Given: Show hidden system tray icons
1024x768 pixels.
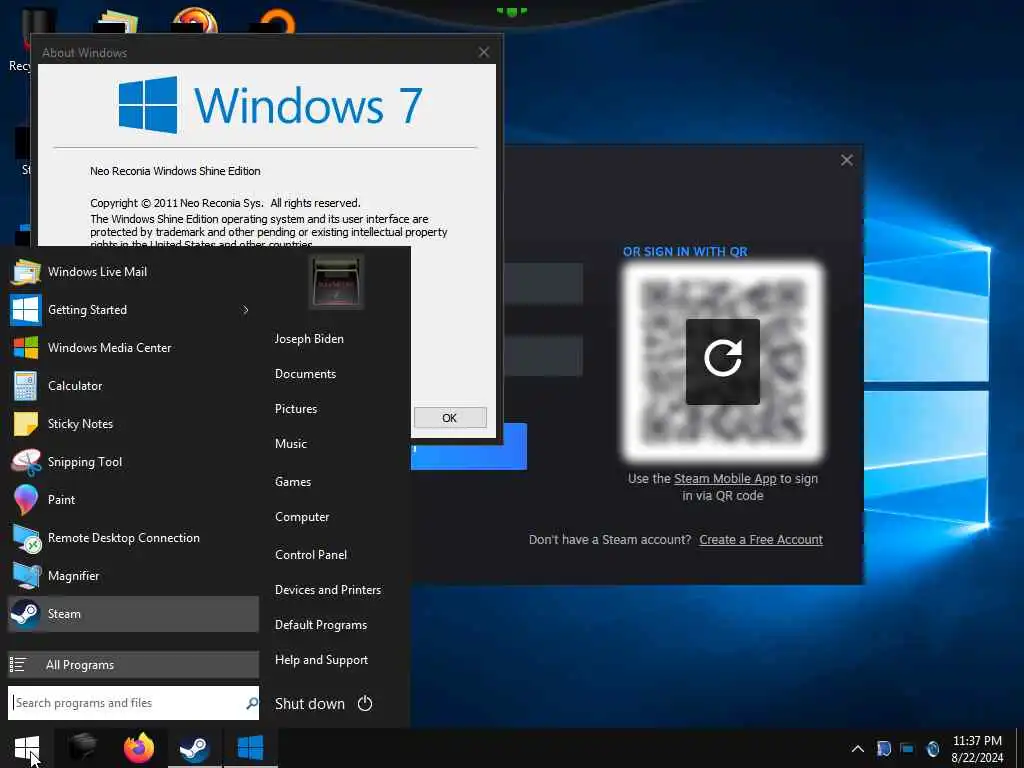Looking at the screenshot, I should (x=858, y=749).
